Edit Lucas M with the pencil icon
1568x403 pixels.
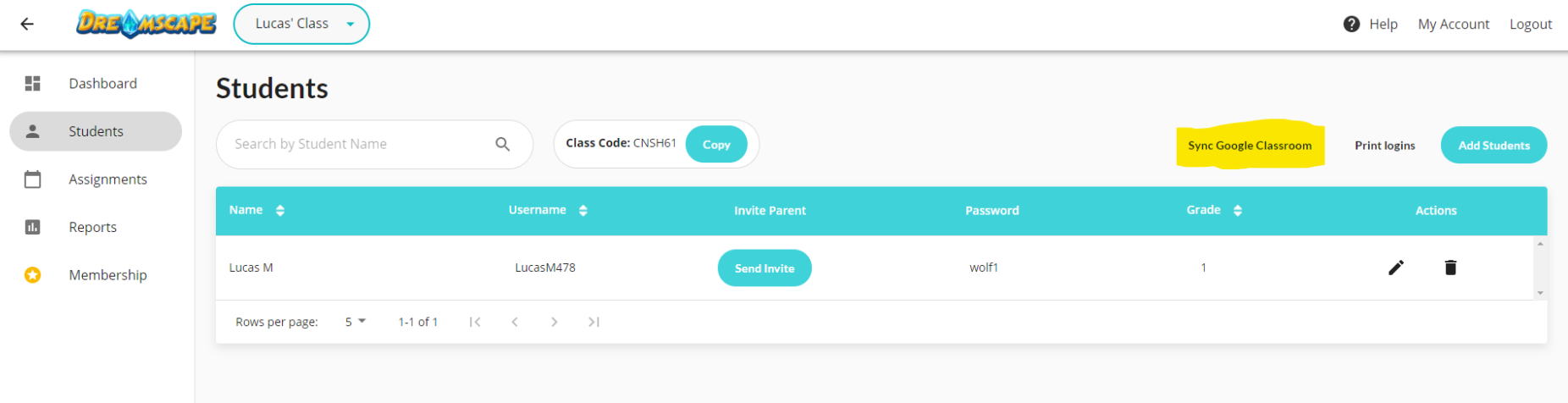coord(1396,268)
